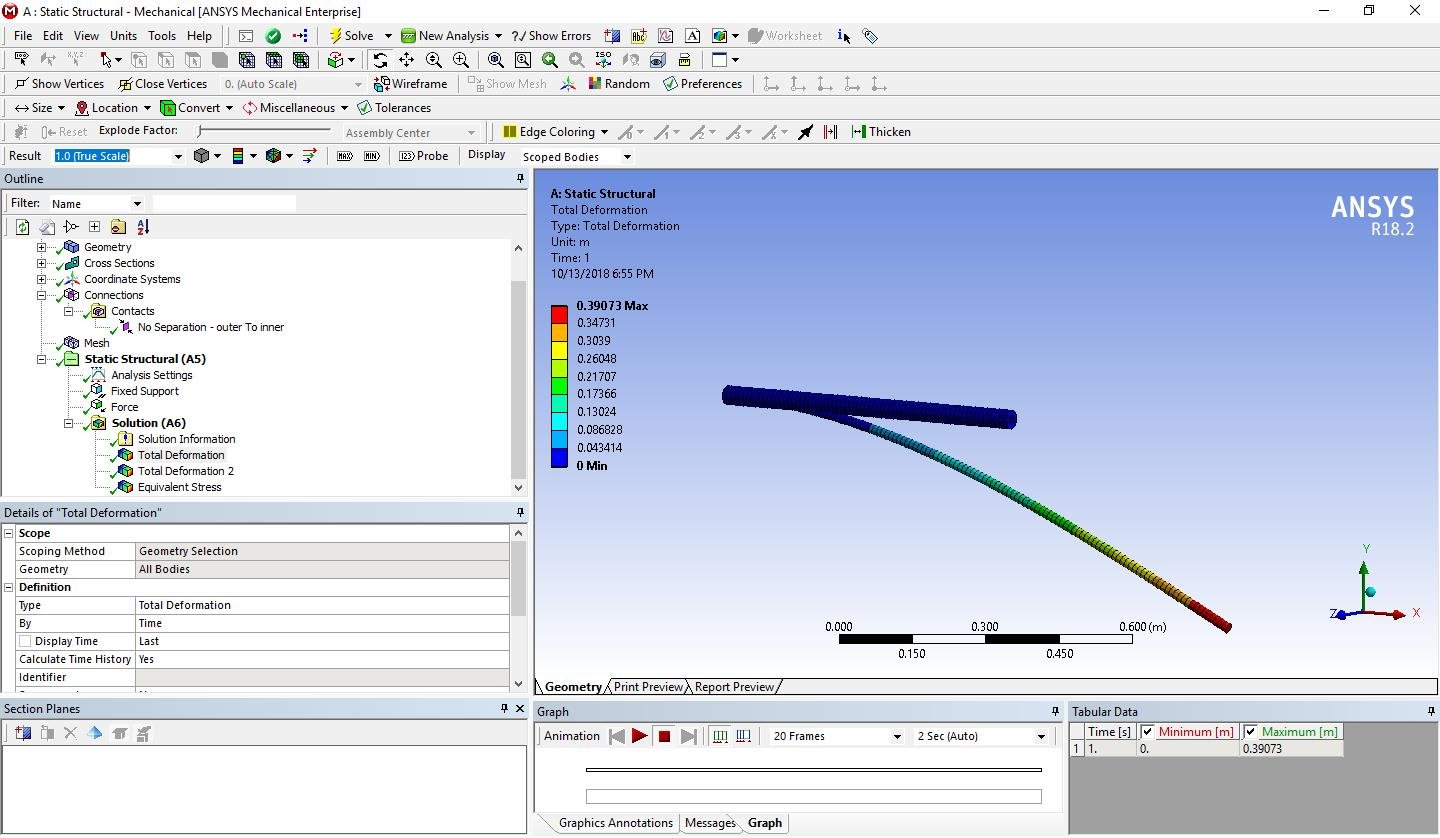Click the outline sort icon in filter toolbar
Image resolution: width=1440 pixels, height=838 pixels.
click(143, 227)
